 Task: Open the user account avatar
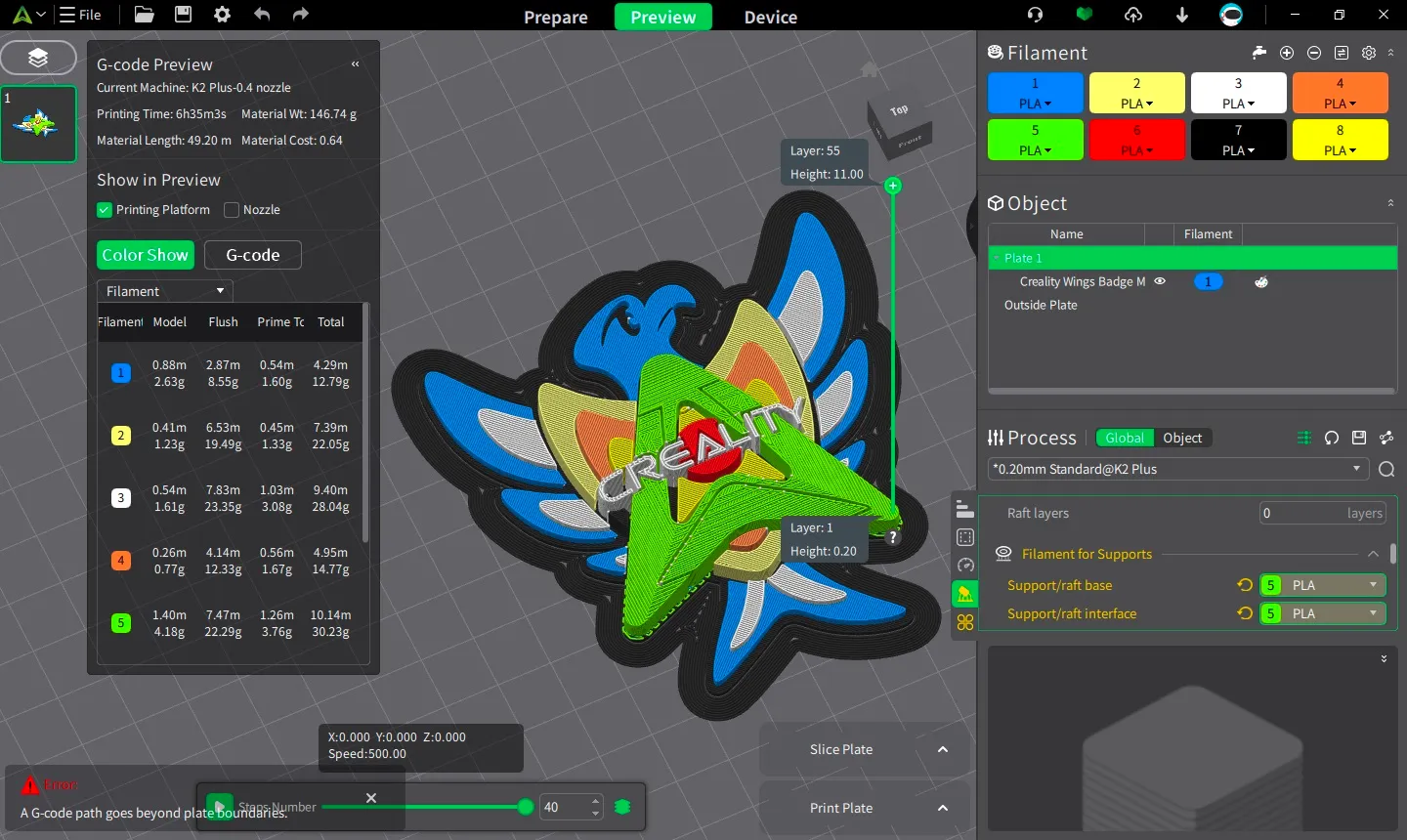point(1231,15)
